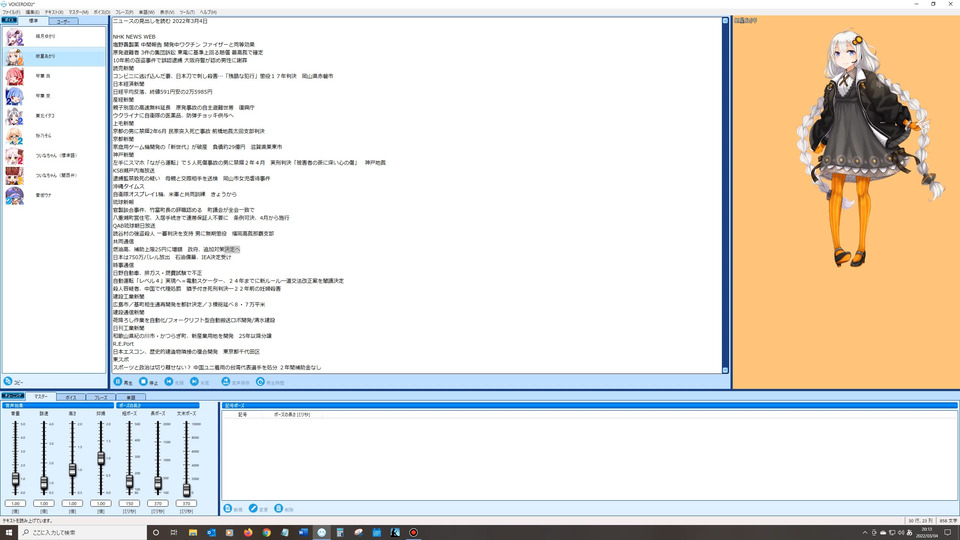Image resolution: width=960 pixels, height=540 pixels.
Task: Click the 話速 value input field
Action: (44, 503)
